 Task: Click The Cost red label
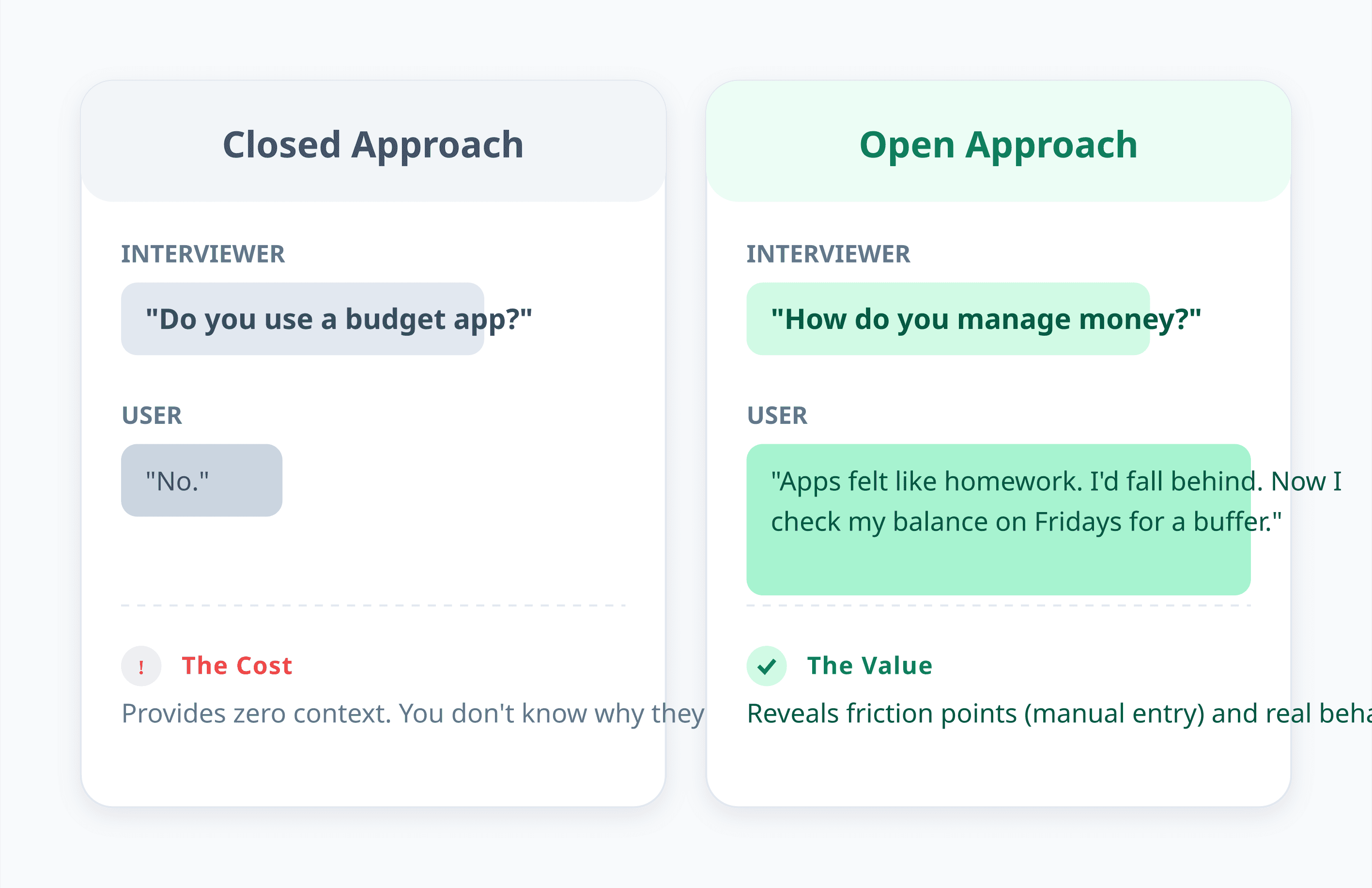(x=237, y=666)
